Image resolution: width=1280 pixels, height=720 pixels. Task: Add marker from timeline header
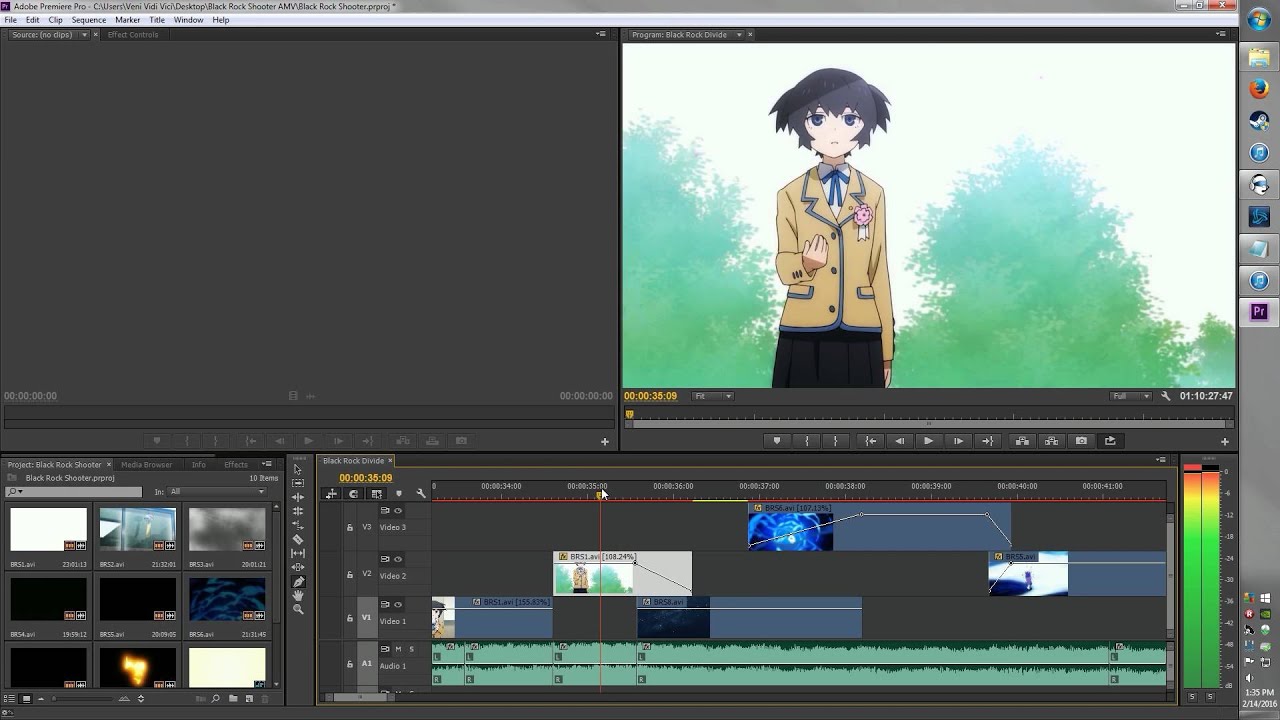click(x=398, y=493)
